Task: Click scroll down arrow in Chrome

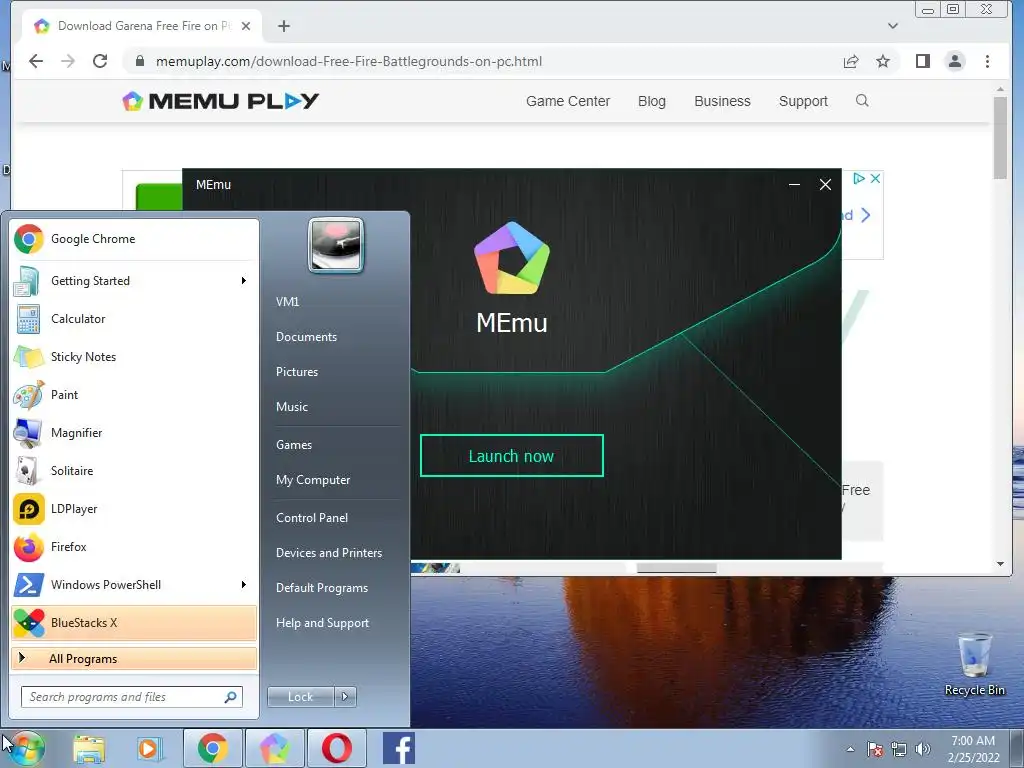Action: point(1000,564)
